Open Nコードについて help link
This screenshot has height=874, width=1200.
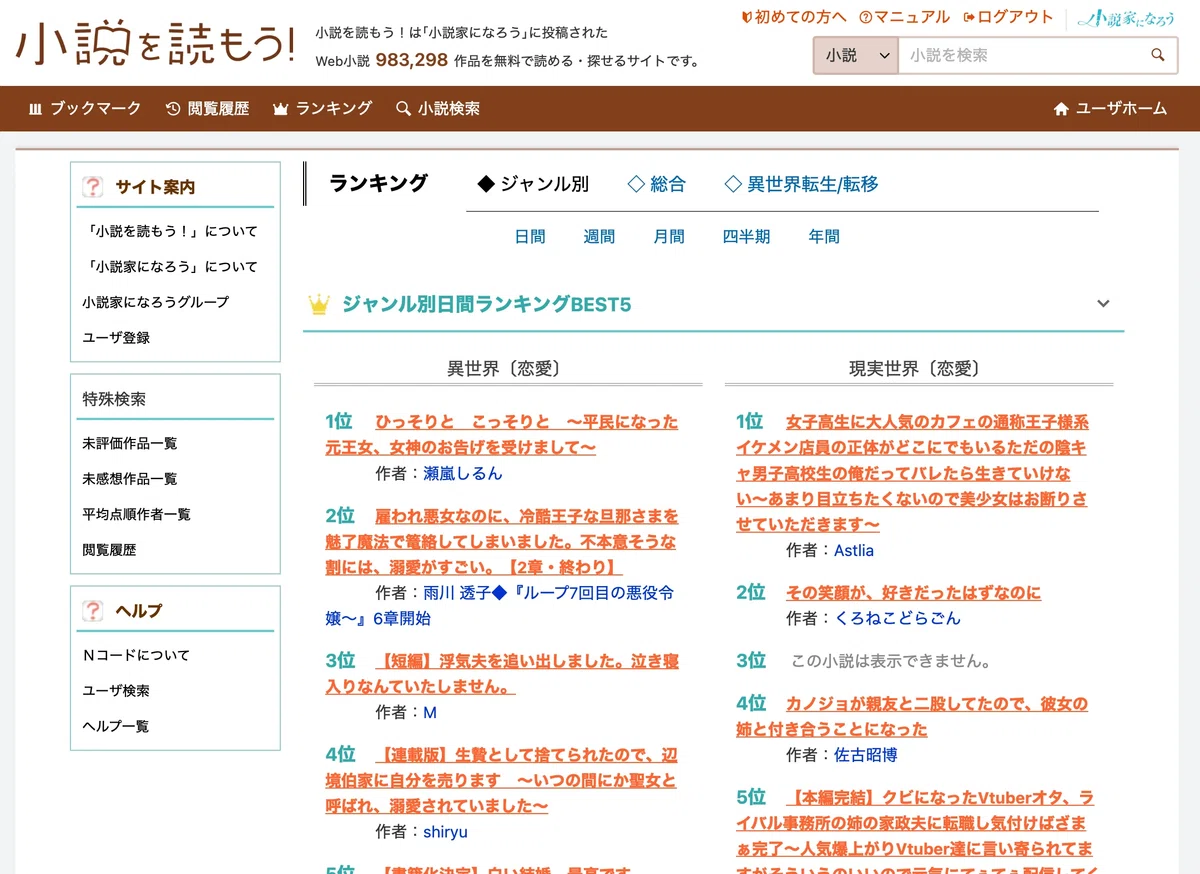point(136,655)
